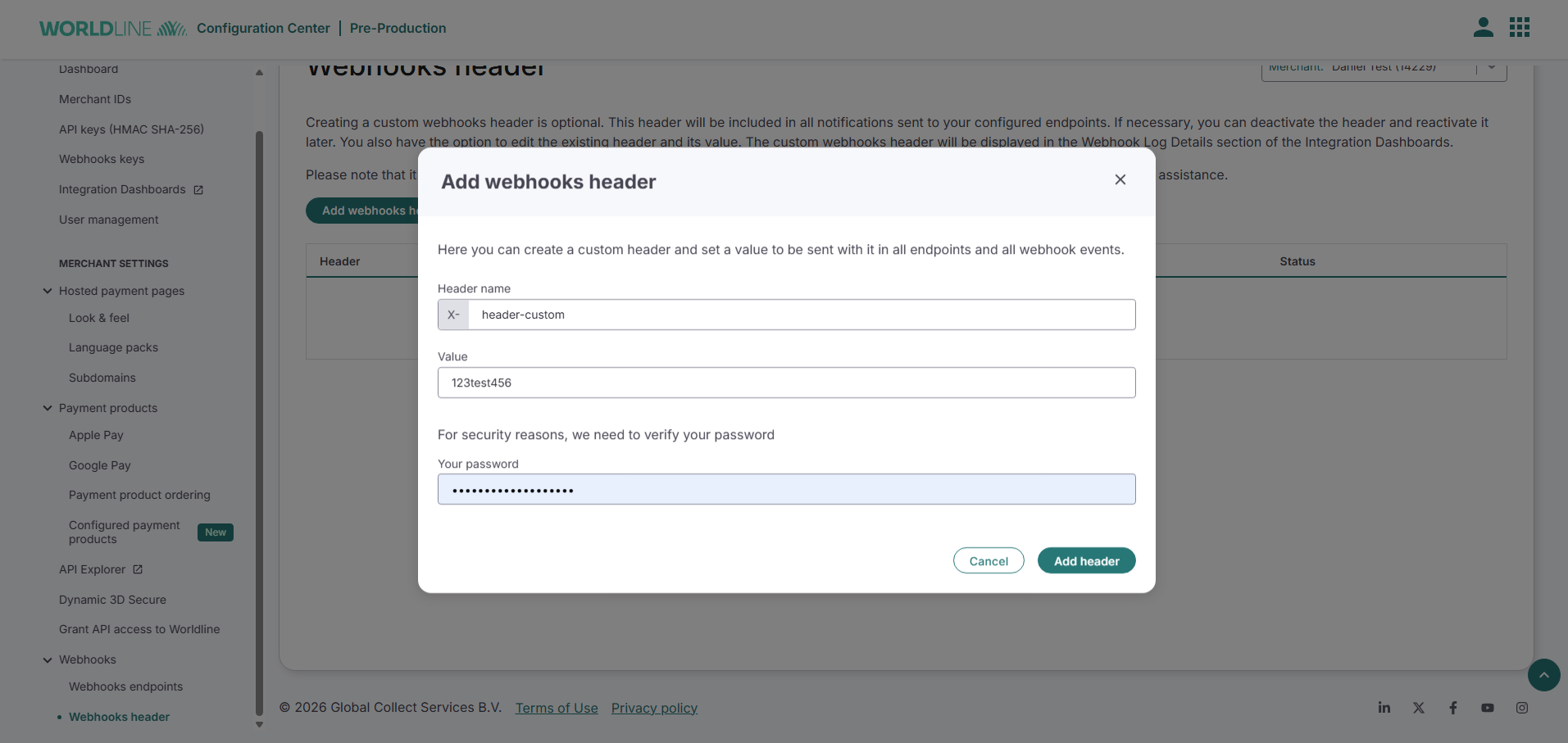Collapse the Webhooks sidebar section
This screenshot has height=743, width=1568.
48,659
